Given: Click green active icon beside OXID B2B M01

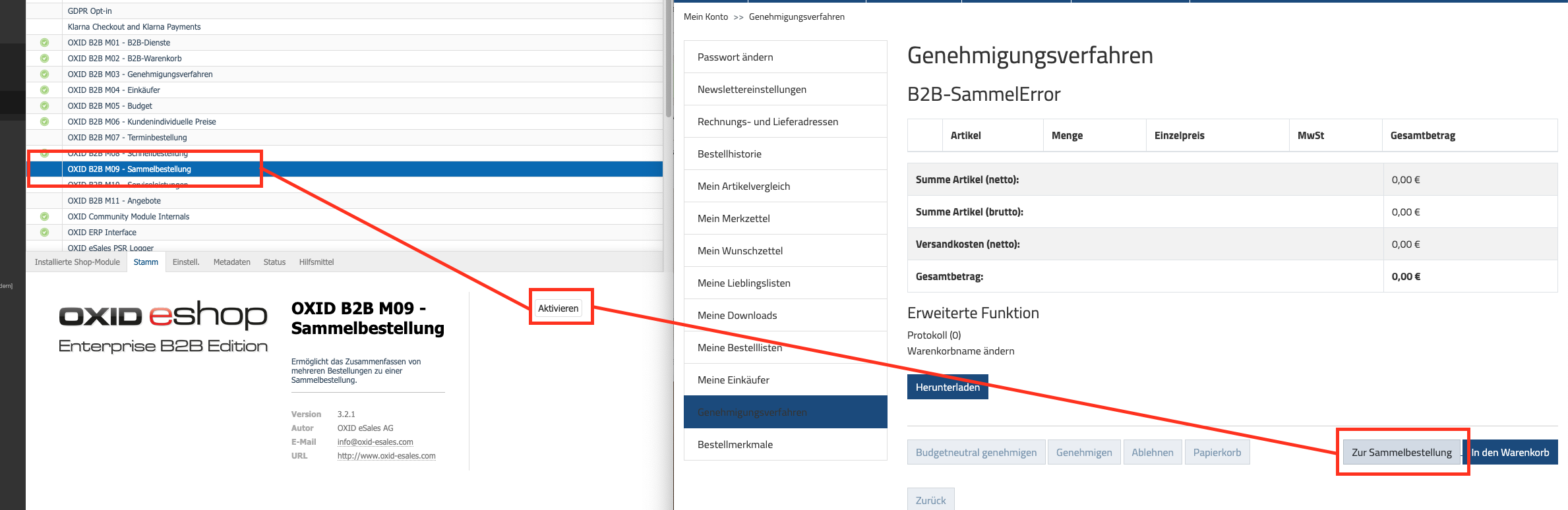Looking at the screenshot, I should 44,43.
